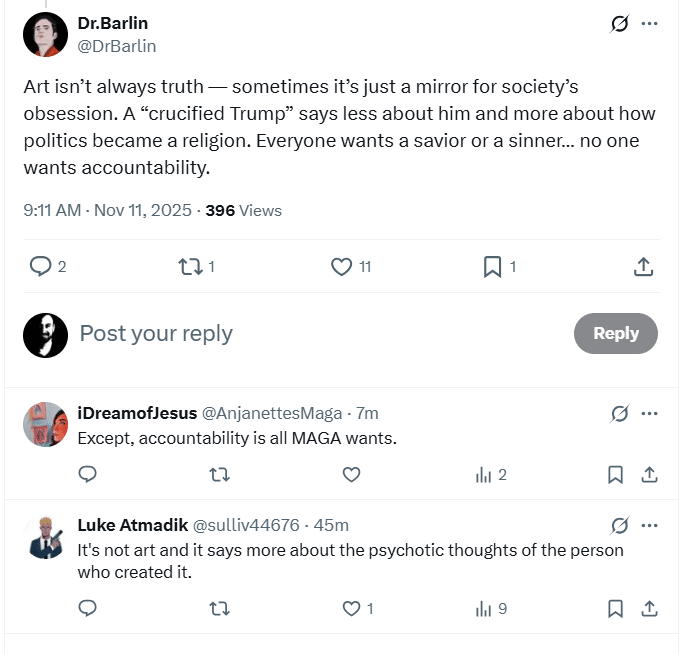Click Grok icon on Dr.Barlin's post
The width and height of the screenshot is (698, 653).
click(620, 24)
